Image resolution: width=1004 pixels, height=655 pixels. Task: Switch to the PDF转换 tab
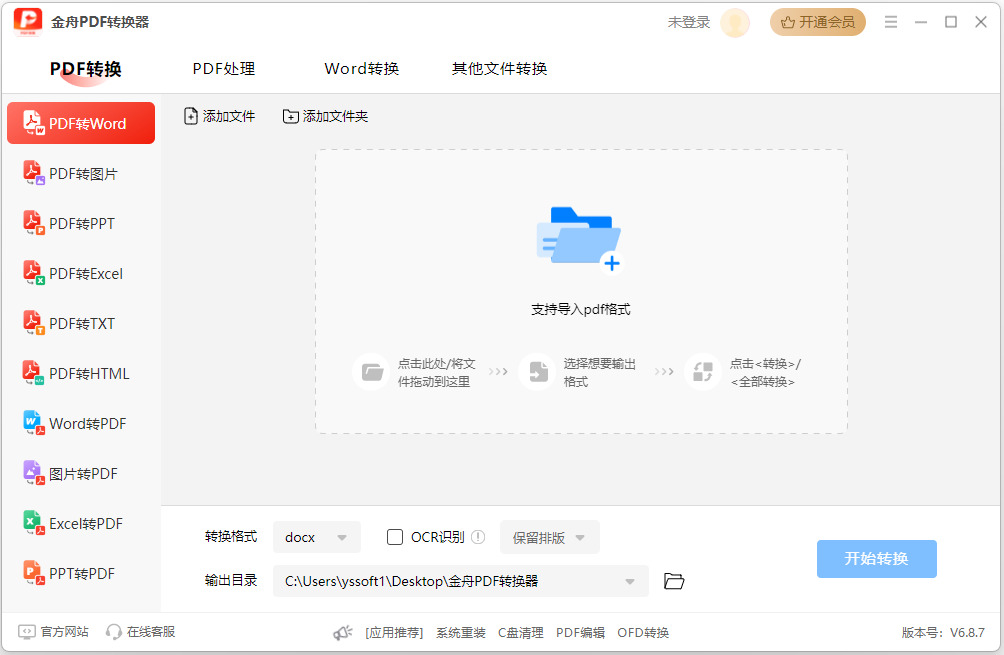(x=85, y=69)
